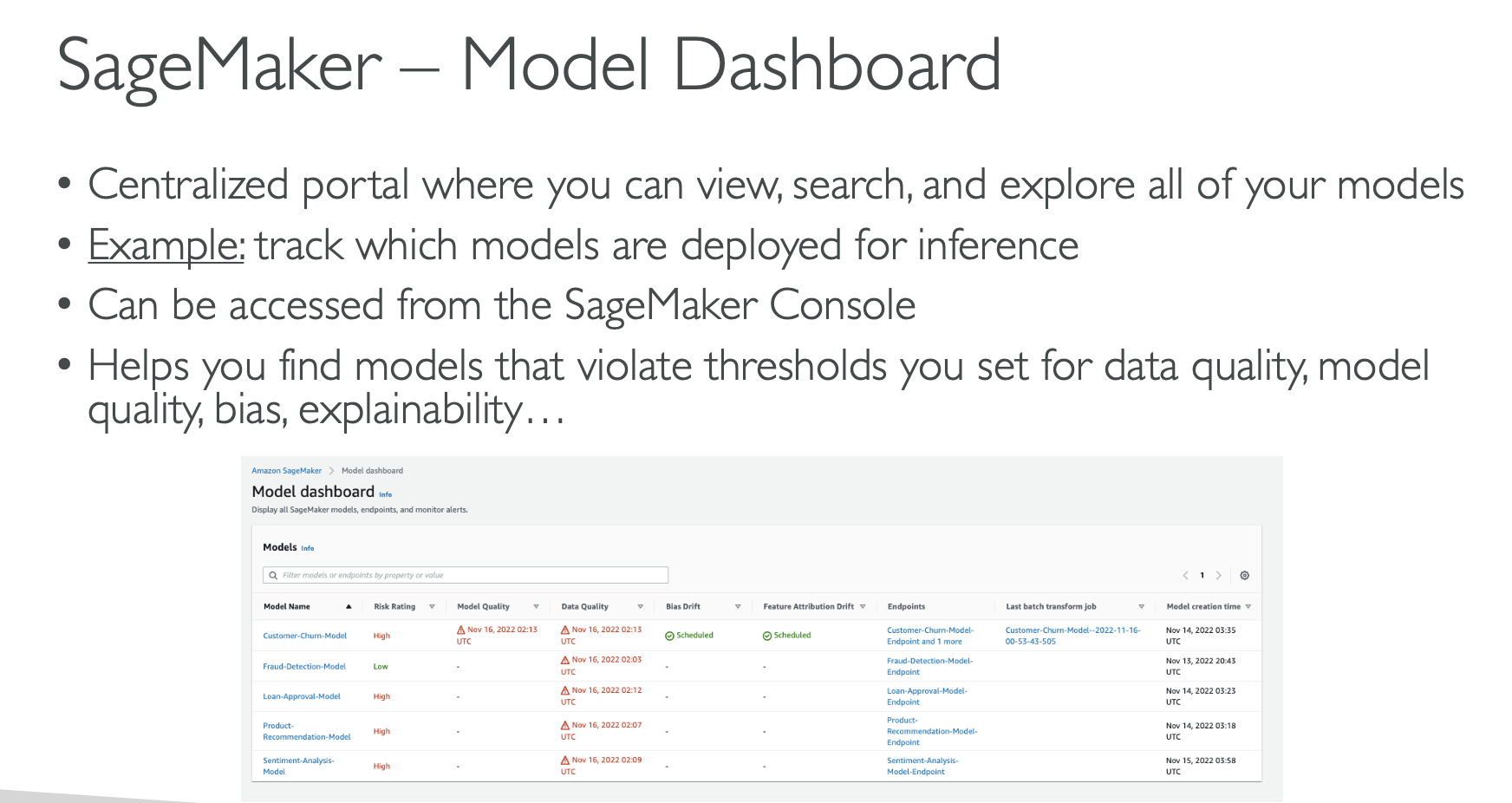Open the Customer-Churn-Model link
Viewport: 1512px width, 803px height.
pos(304,636)
